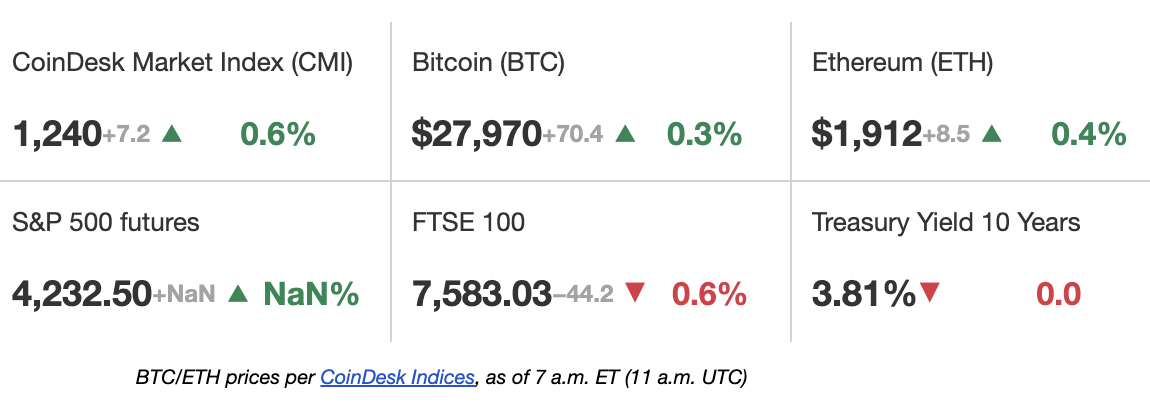Click the green up triangle beside Ethereum +8.5
Screen dimensions: 1150x412
[992, 134]
